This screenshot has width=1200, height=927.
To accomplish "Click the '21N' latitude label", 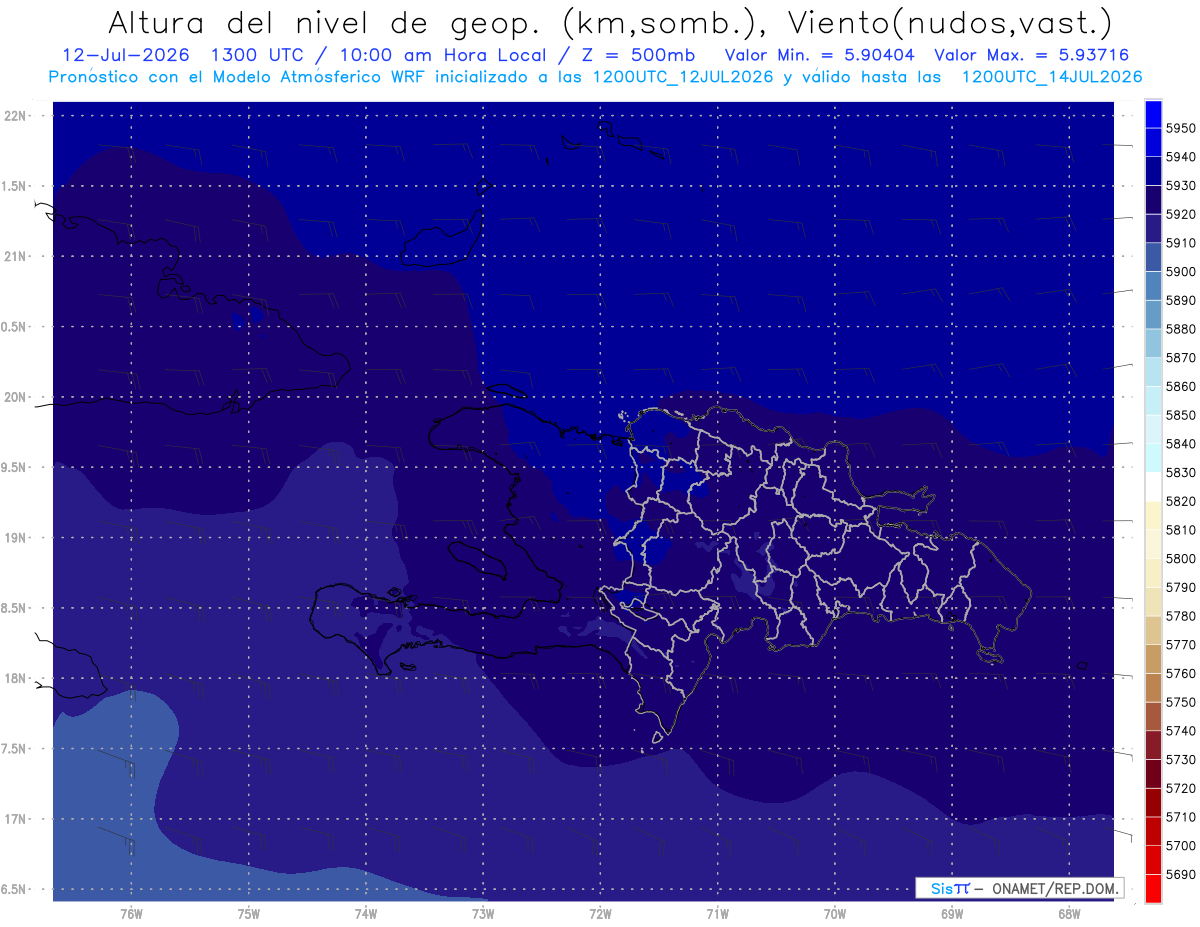I will point(16,257).
